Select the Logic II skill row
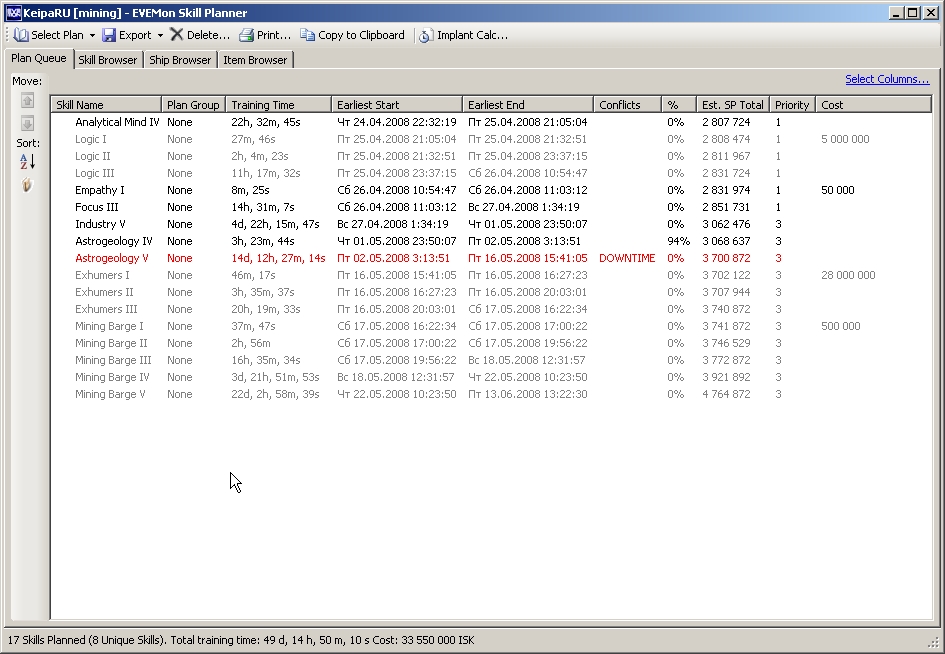Image resolution: width=945 pixels, height=654 pixels. (x=491, y=156)
